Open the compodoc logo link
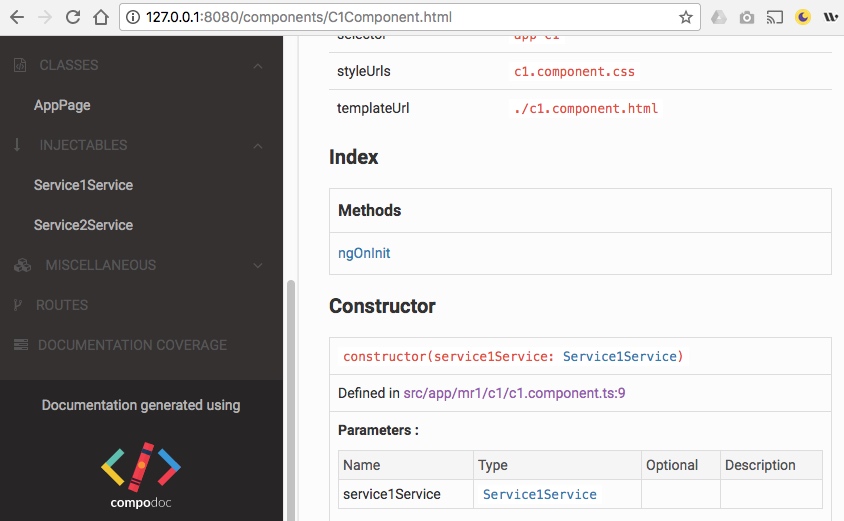 pyautogui.click(x=141, y=476)
